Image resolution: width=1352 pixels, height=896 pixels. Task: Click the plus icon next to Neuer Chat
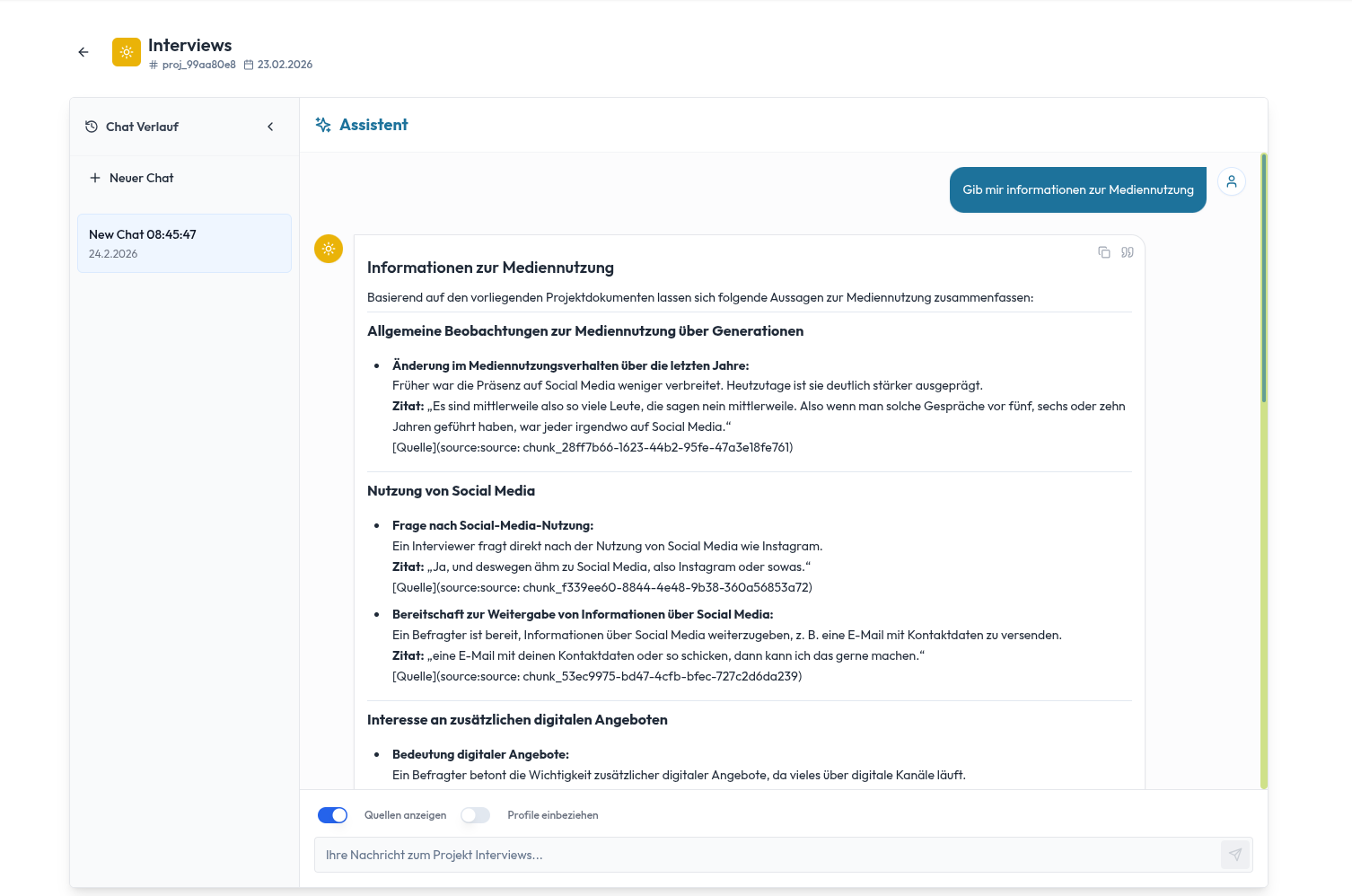coord(95,178)
